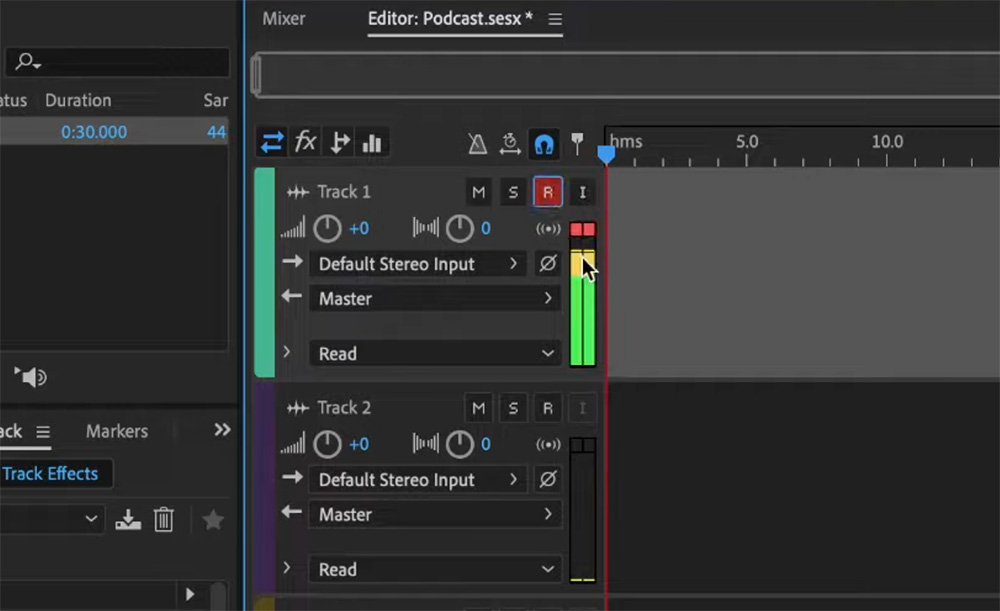The height and width of the screenshot is (611, 1000).
Task: Show the Sends track controls
Action: coord(339,142)
